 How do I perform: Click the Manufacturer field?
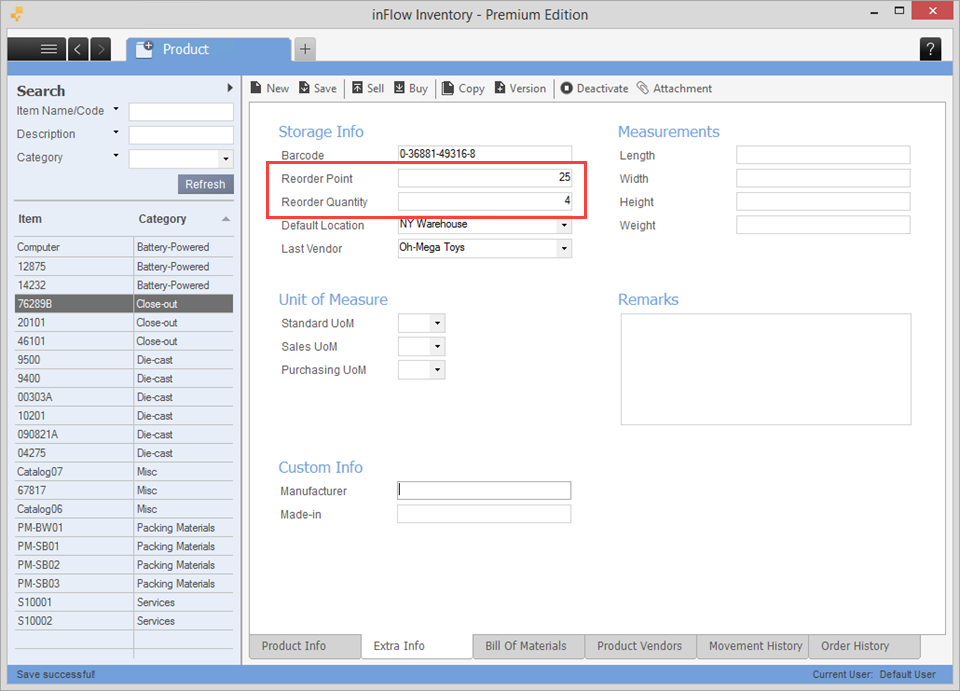click(x=484, y=490)
